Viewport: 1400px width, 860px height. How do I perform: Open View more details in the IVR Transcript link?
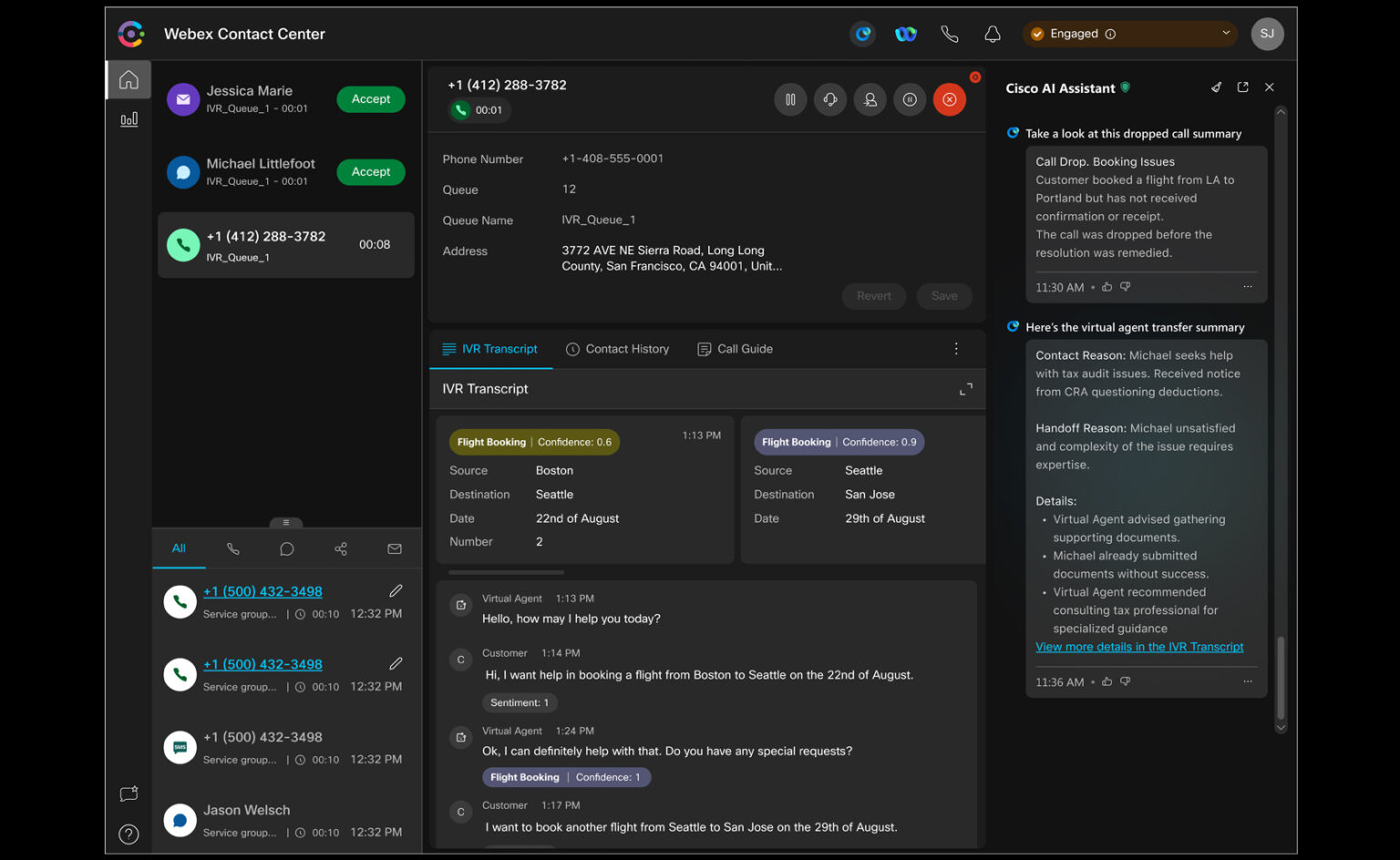1139,647
